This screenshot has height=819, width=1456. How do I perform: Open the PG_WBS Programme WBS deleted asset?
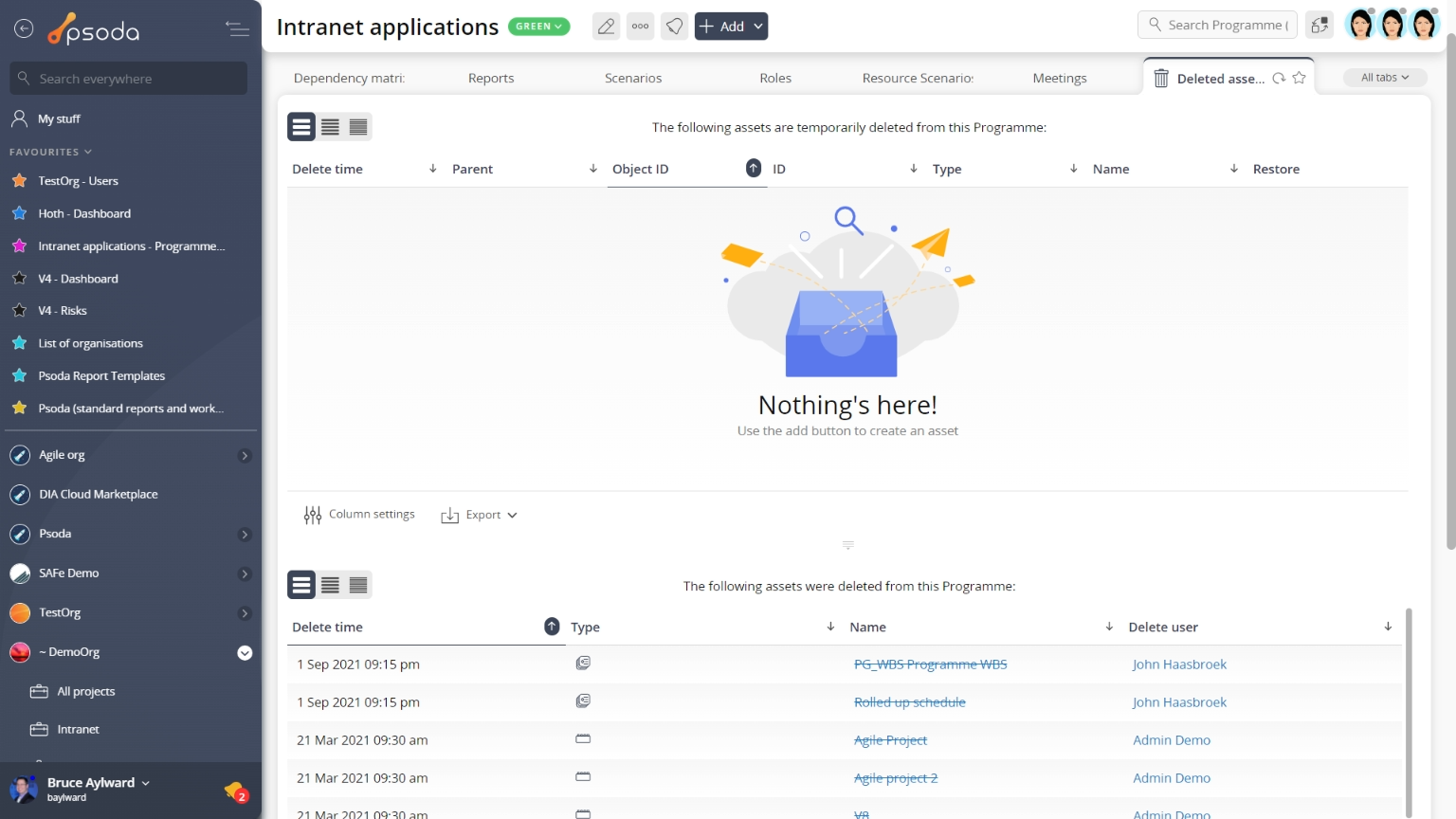tap(931, 664)
